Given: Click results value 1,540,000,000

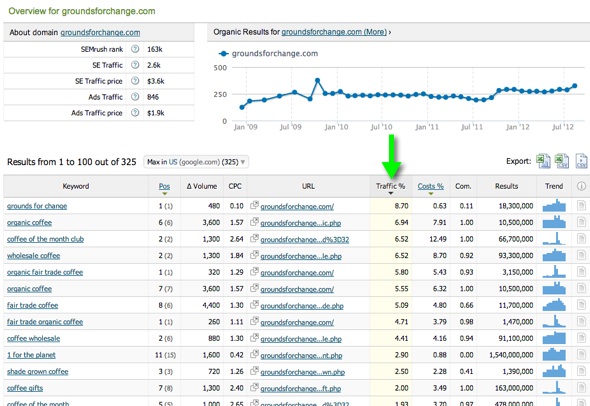Looking at the screenshot, I should [511, 355].
